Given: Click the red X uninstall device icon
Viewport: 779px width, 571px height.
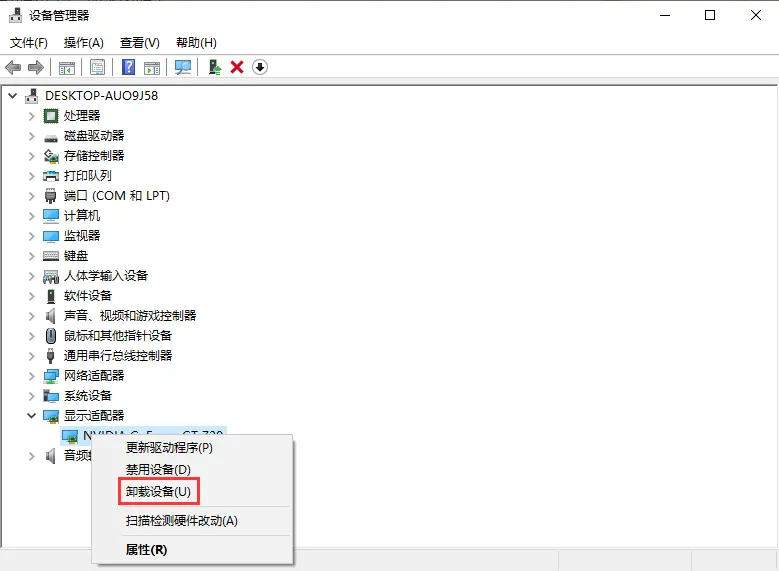Looking at the screenshot, I should [x=237, y=67].
